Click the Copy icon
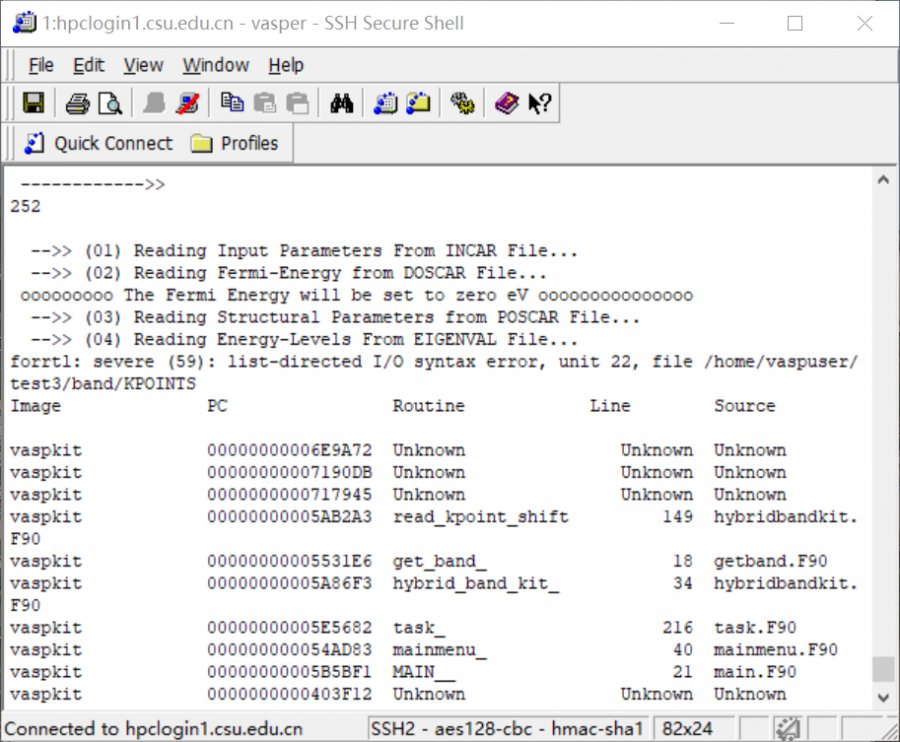 [232, 103]
